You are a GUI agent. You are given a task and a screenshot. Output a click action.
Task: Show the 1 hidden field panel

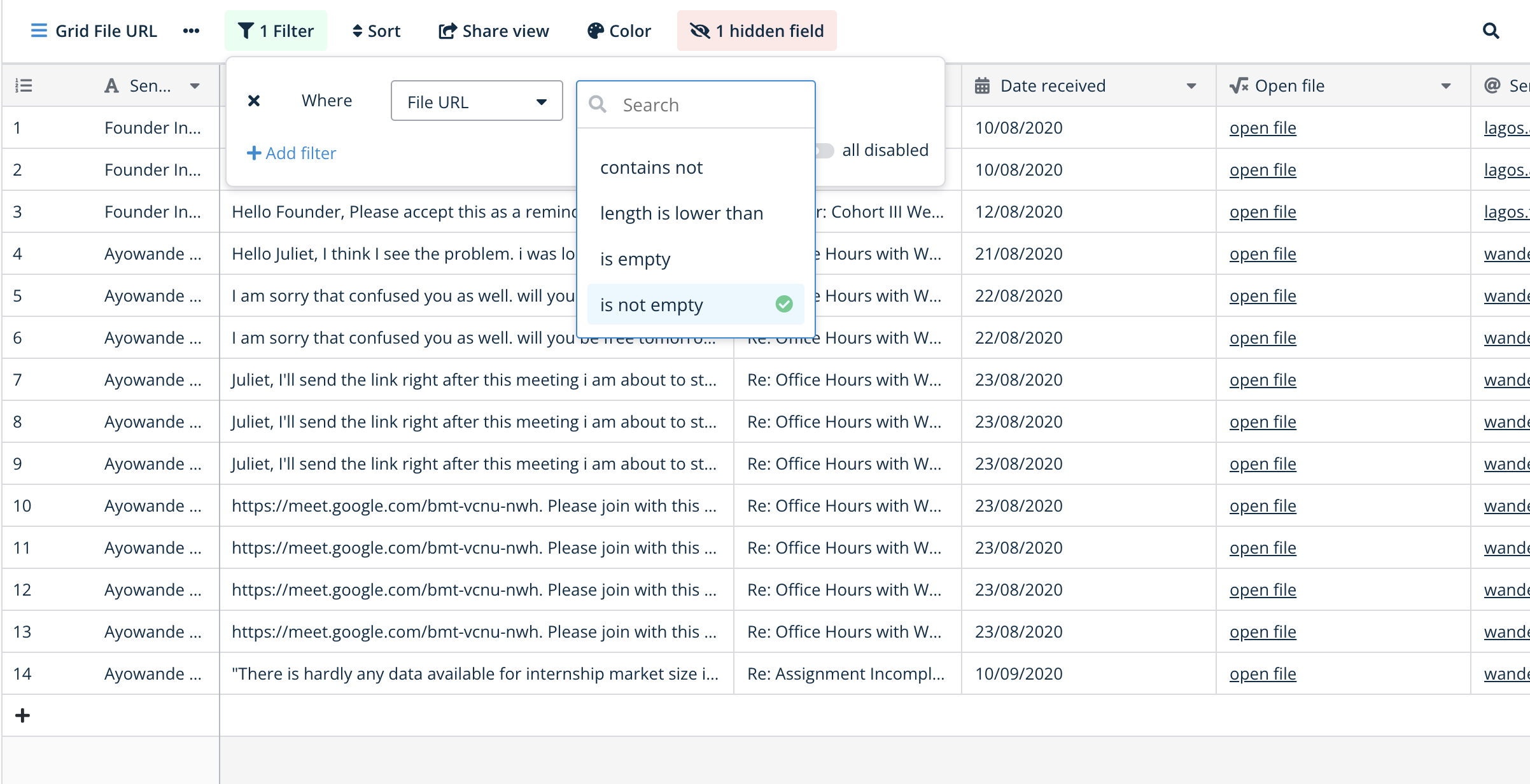pos(757,31)
